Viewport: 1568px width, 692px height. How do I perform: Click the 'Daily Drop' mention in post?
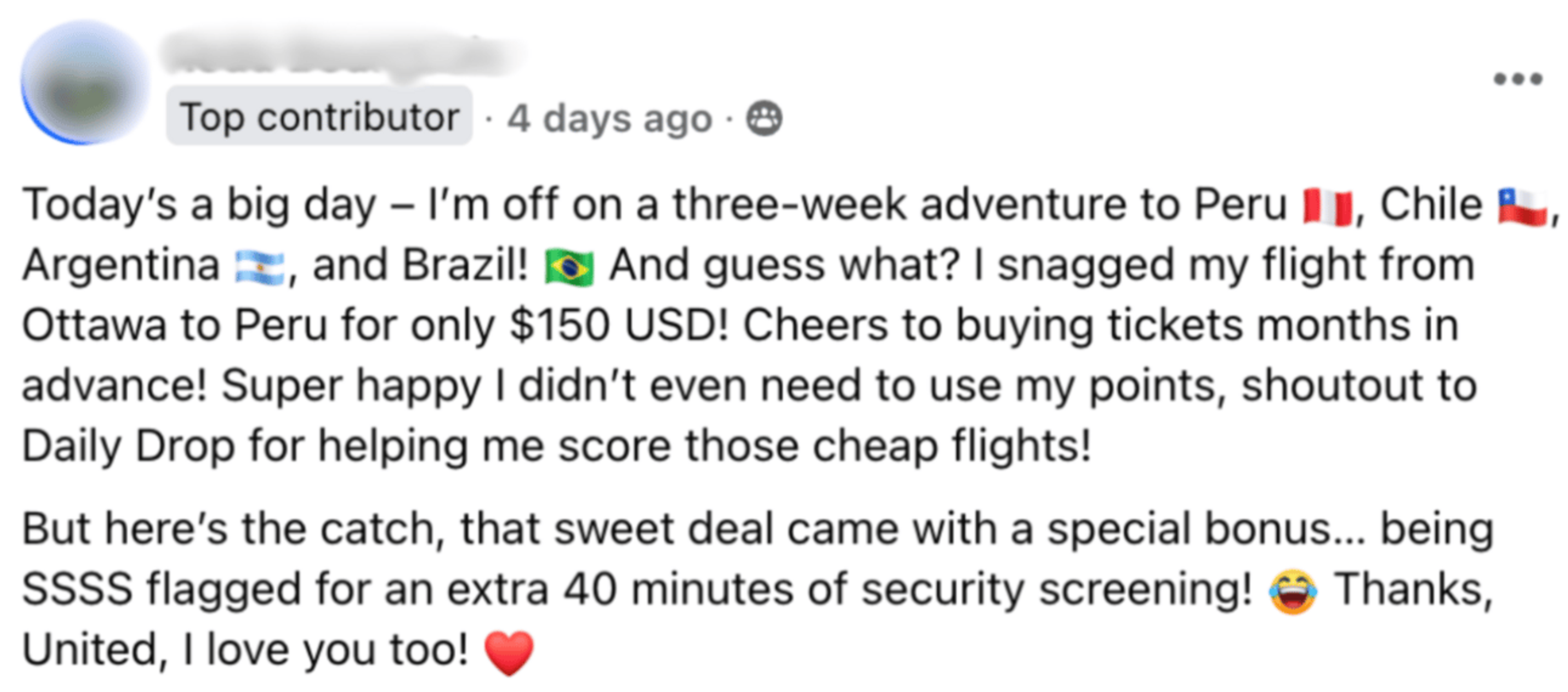pos(129,446)
